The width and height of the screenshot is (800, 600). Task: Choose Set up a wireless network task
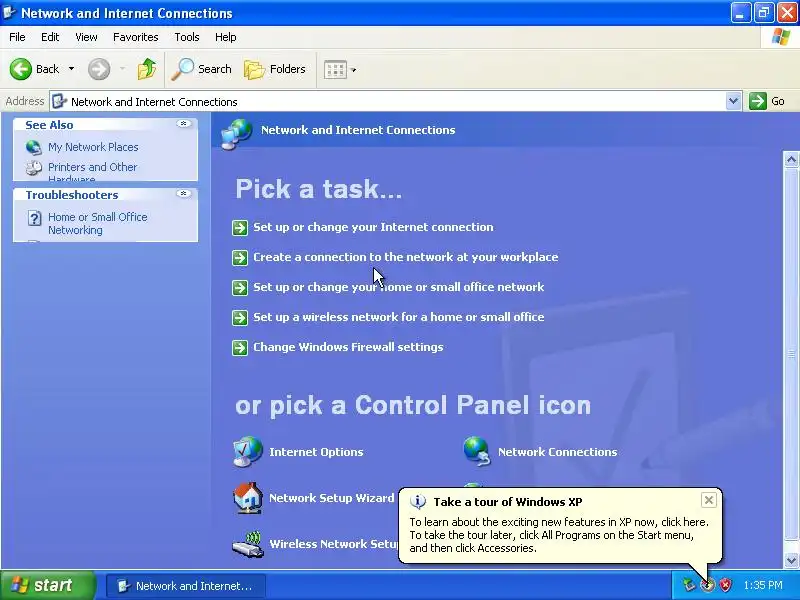coord(398,317)
